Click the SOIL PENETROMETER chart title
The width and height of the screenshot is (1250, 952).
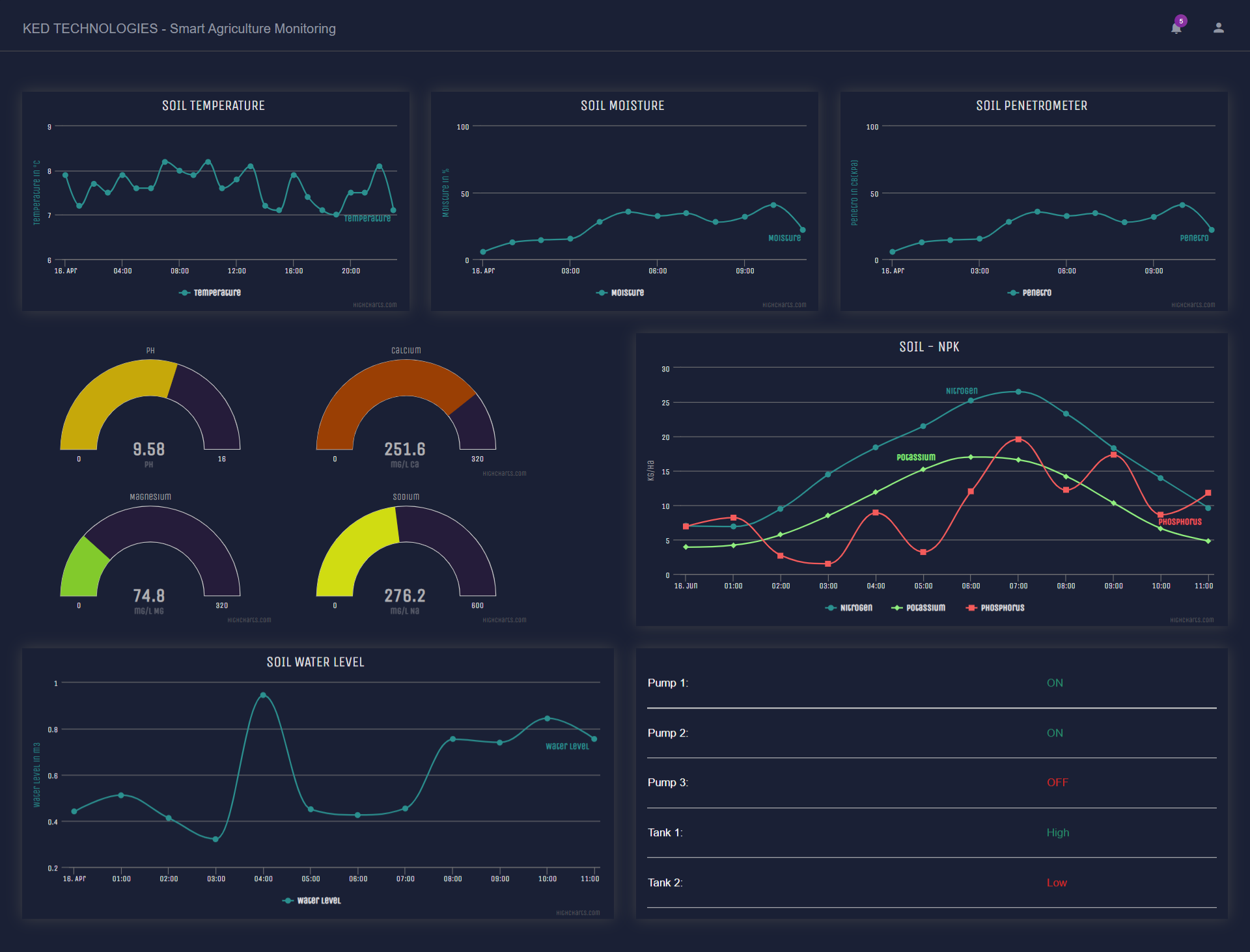[x=1032, y=105]
